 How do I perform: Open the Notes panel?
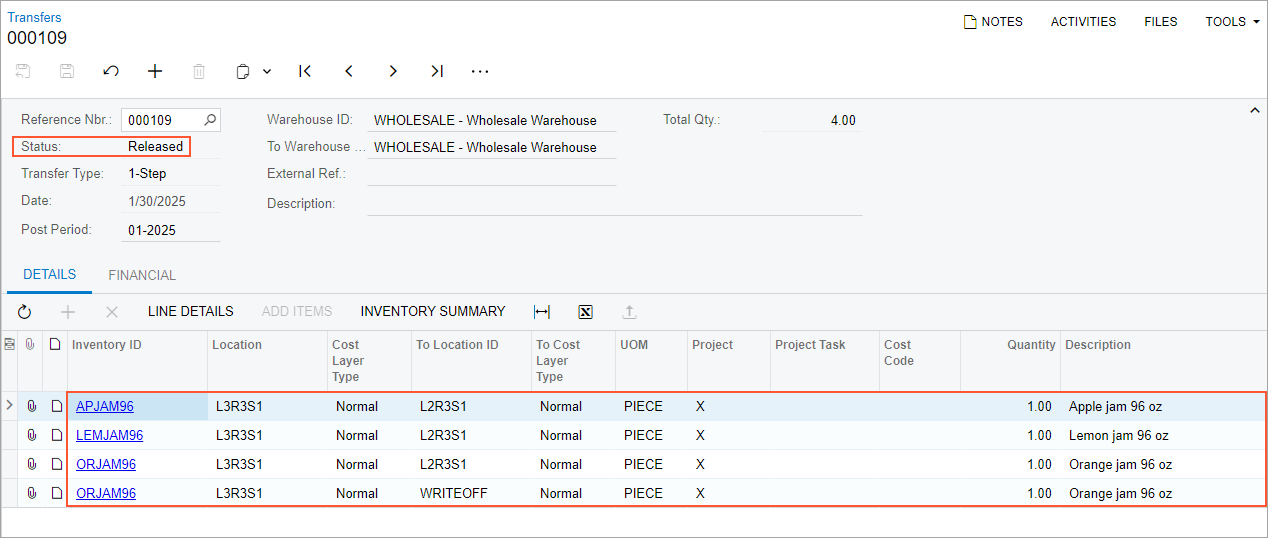point(993,22)
